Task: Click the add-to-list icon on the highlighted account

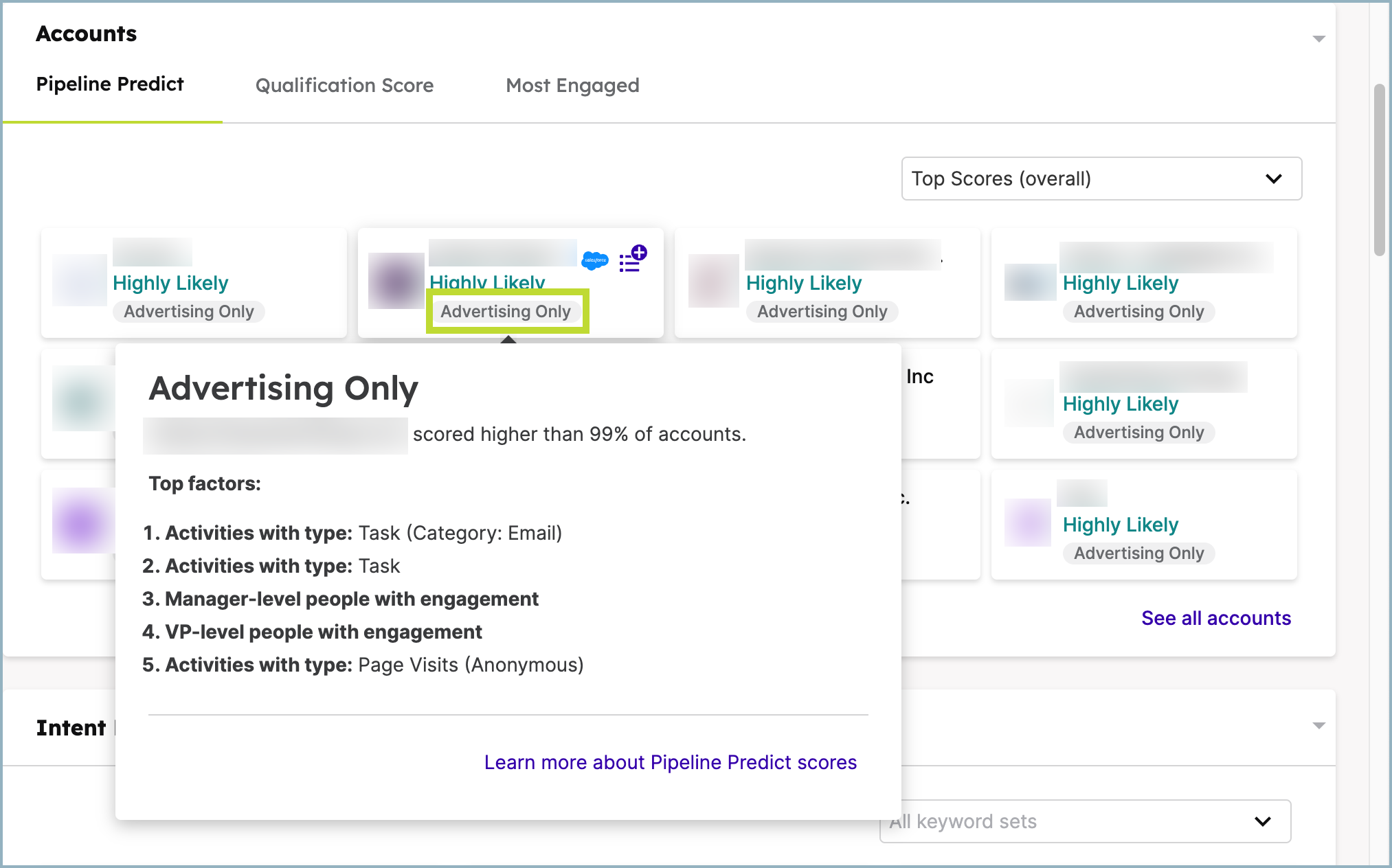Action: click(632, 260)
